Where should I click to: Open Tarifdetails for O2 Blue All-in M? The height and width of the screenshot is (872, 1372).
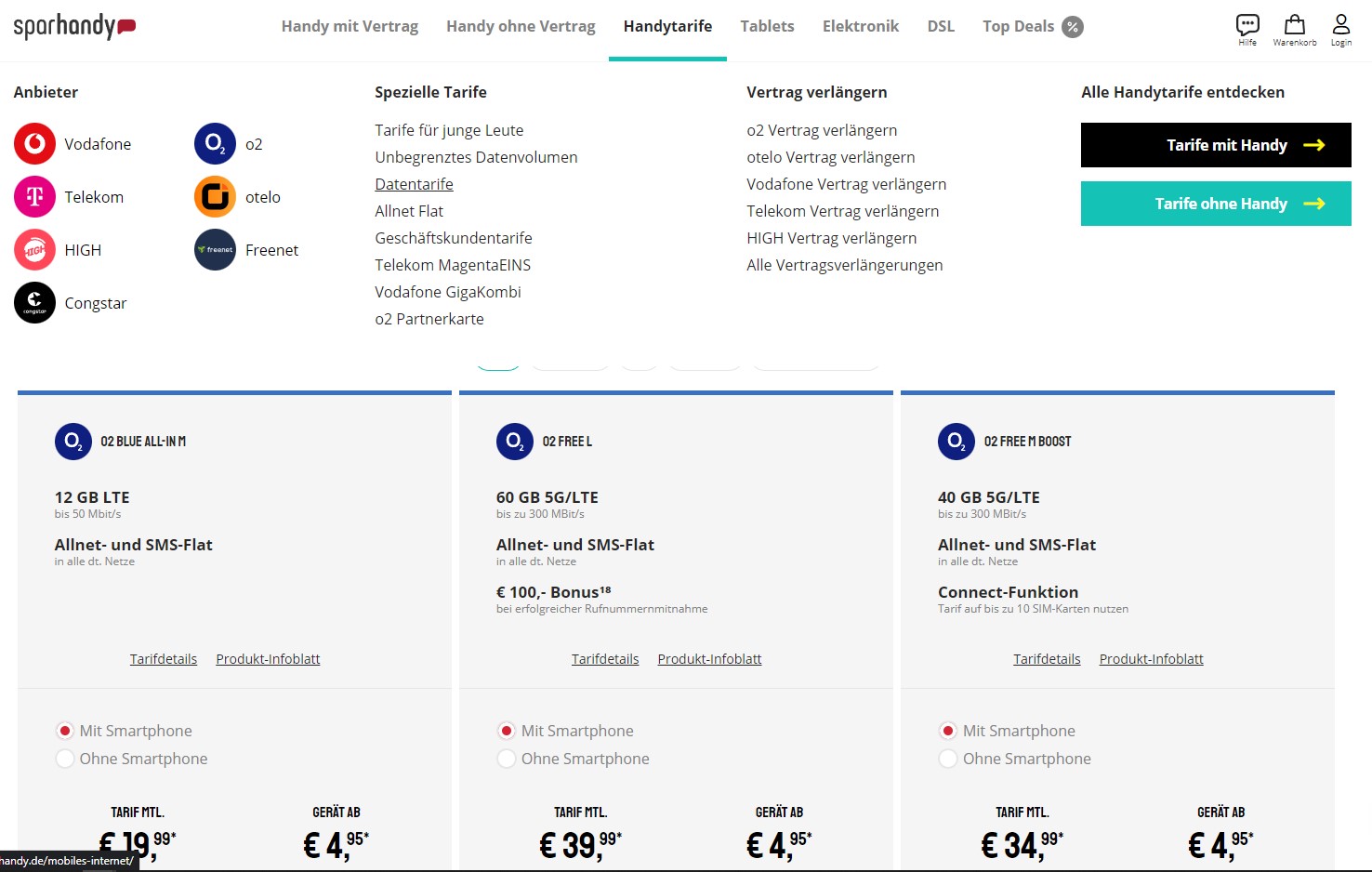pyautogui.click(x=164, y=659)
